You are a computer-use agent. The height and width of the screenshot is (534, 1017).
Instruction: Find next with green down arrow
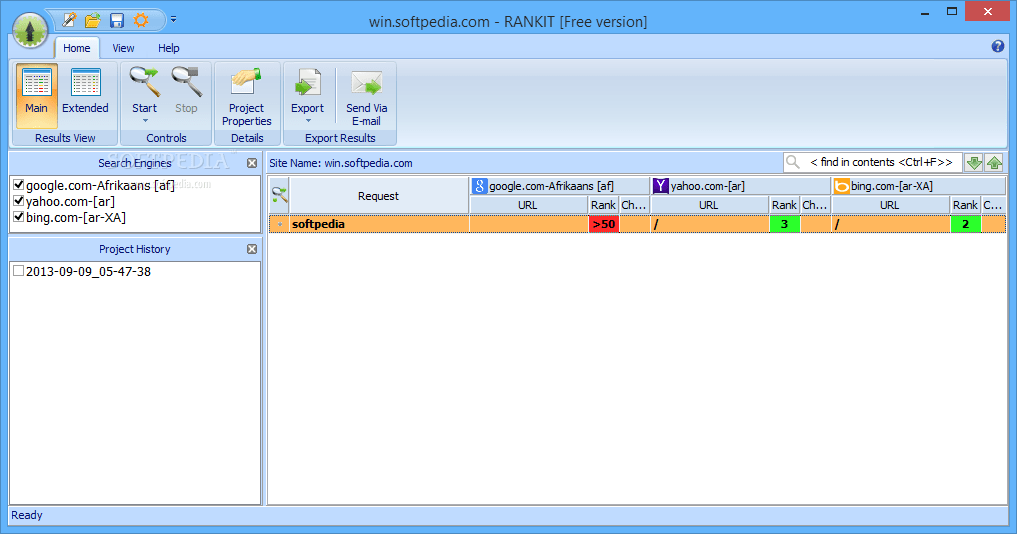pyautogui.click(x=974, y=163)
